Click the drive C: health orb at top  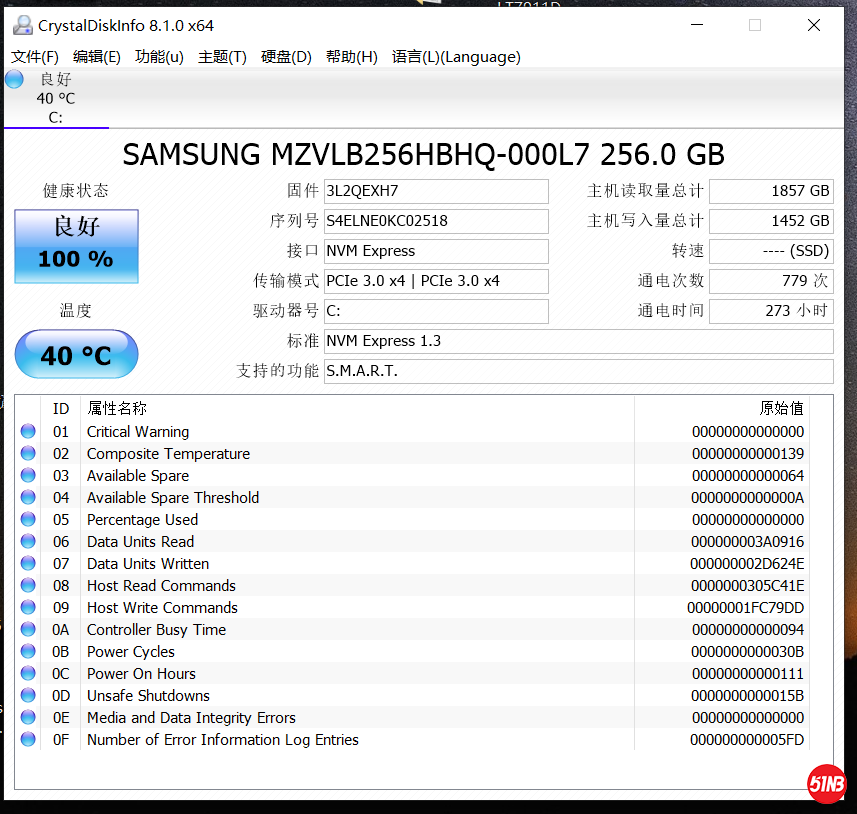[x=14, y=80]
